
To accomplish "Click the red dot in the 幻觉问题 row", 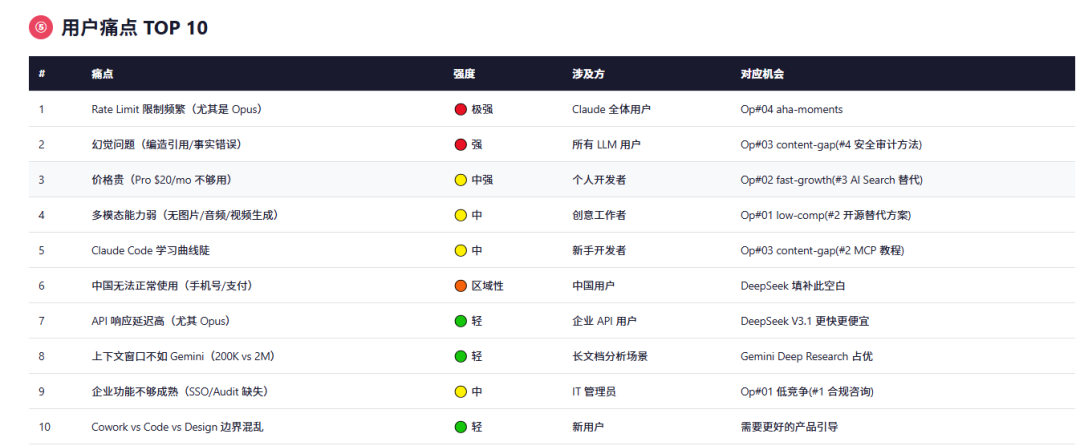I will pyautogui.click(x=461, y=145).
